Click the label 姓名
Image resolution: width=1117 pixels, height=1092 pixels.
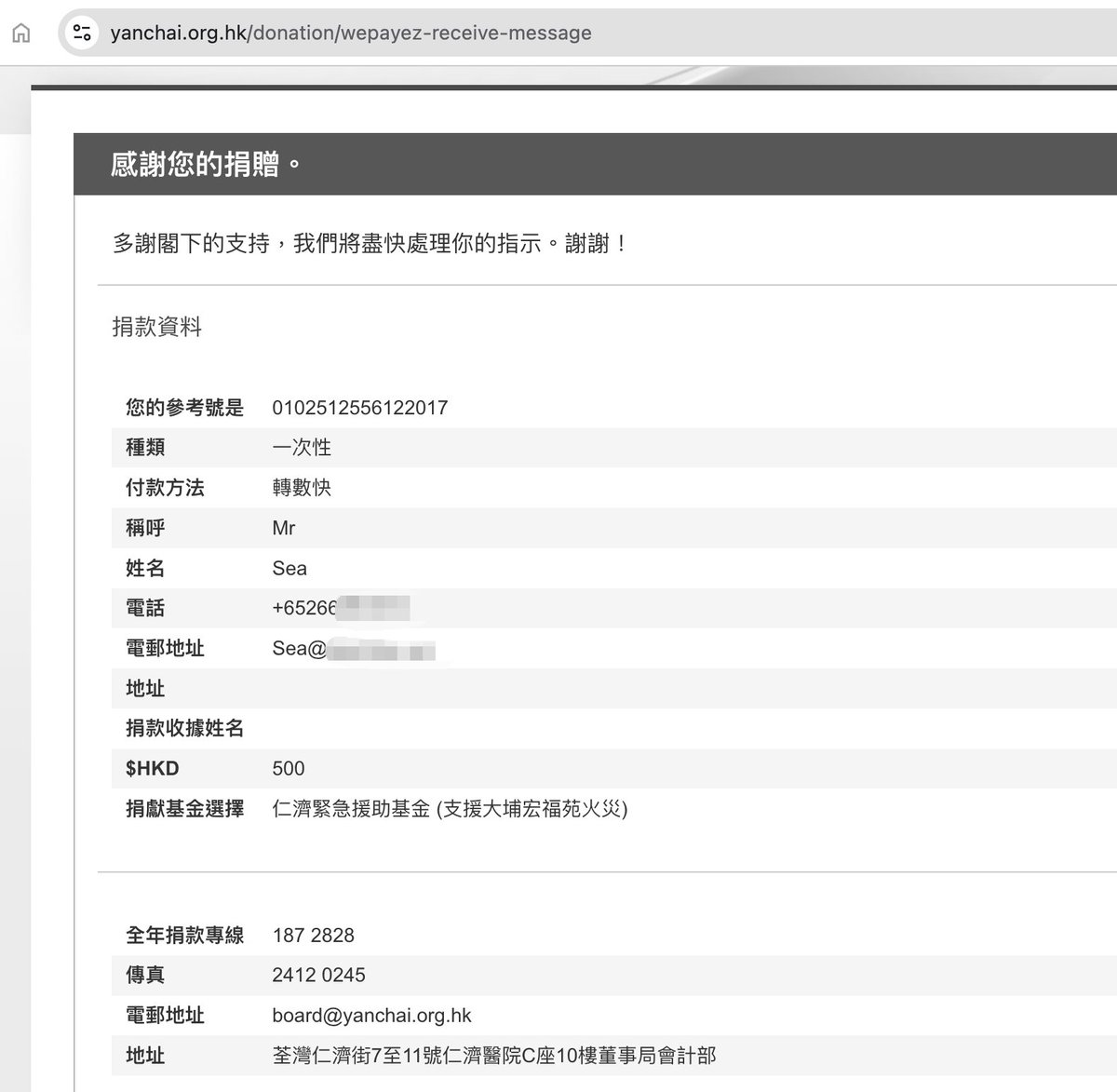pyautogui.click(x=145, y=568)
